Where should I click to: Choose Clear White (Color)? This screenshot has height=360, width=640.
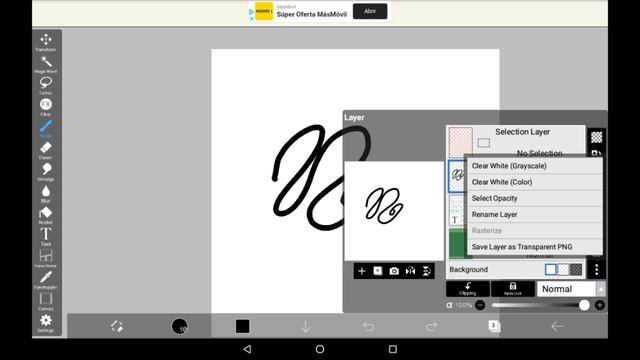(535, 182)
